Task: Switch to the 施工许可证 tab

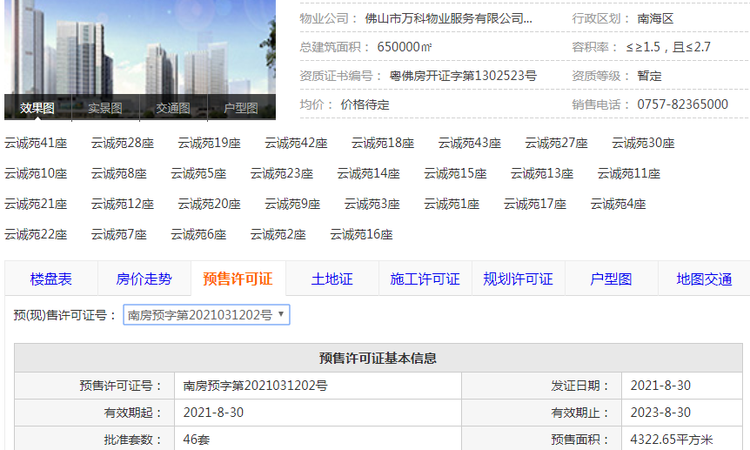Action: (x=425, y=279)
